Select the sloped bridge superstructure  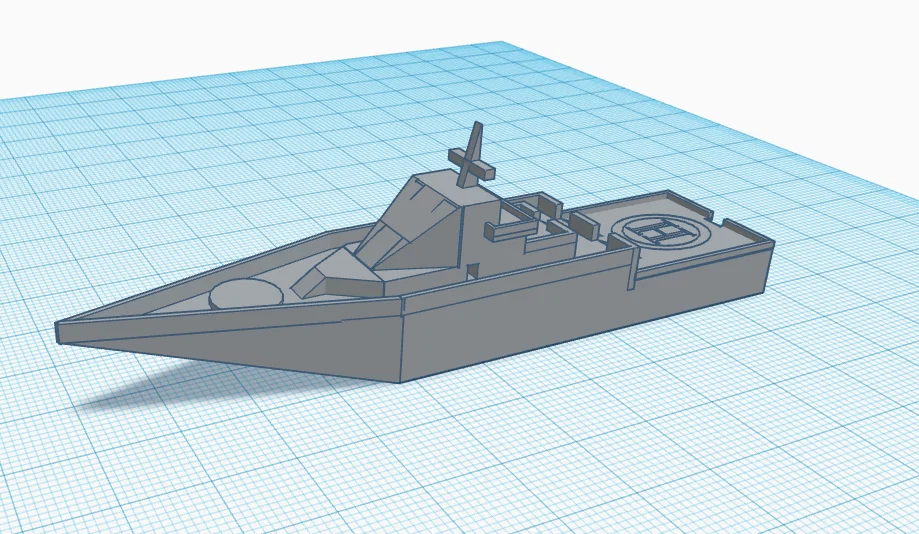(428, 223)
